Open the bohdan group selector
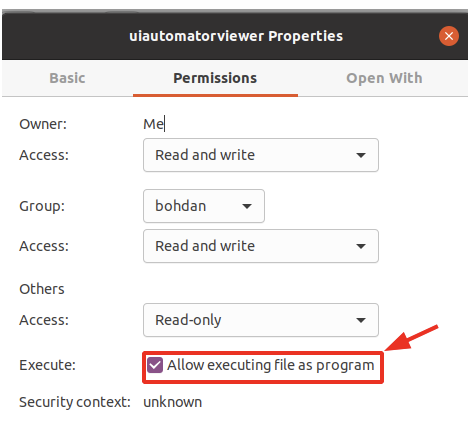 pyautogui.click(x=204, y=206)
